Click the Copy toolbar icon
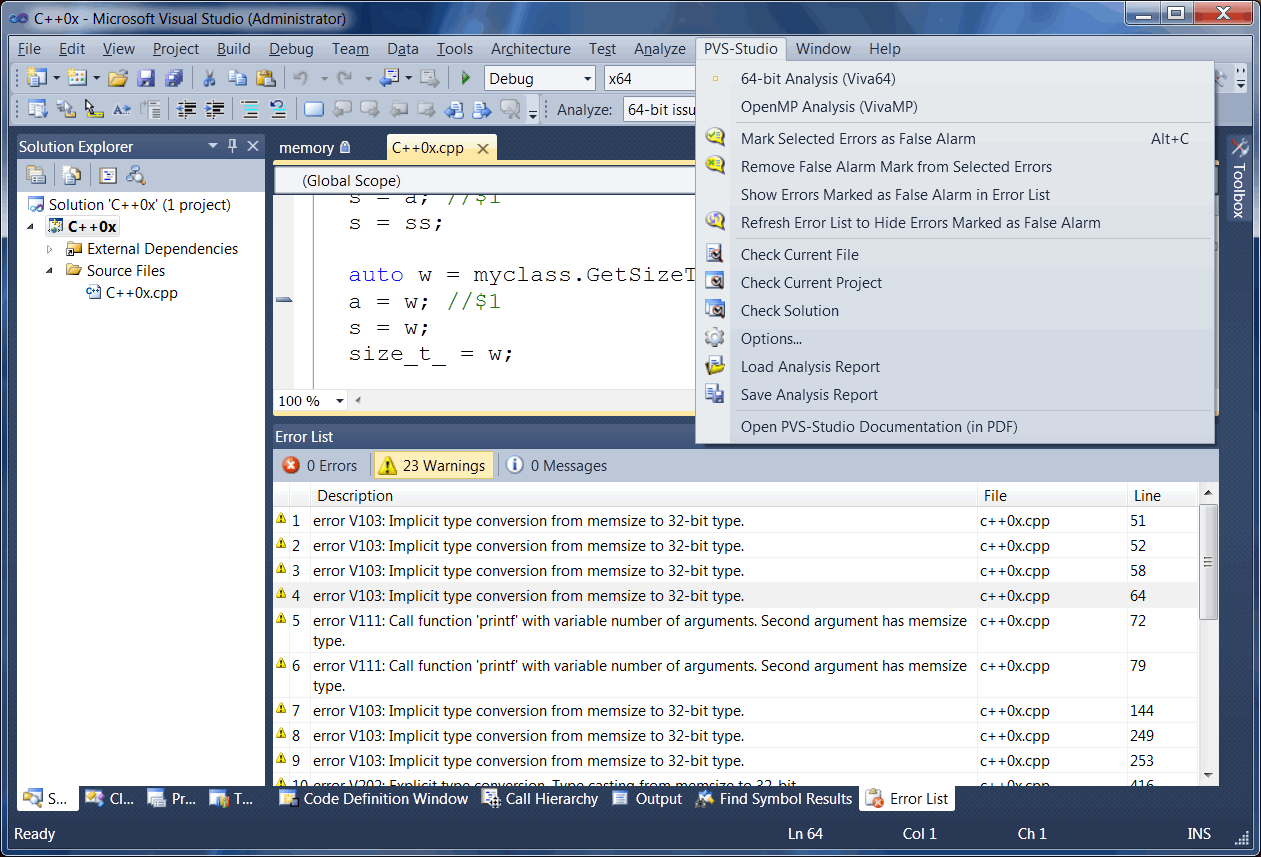The width and height of the screenshot is (1261, 857). (x=238, y=78)
